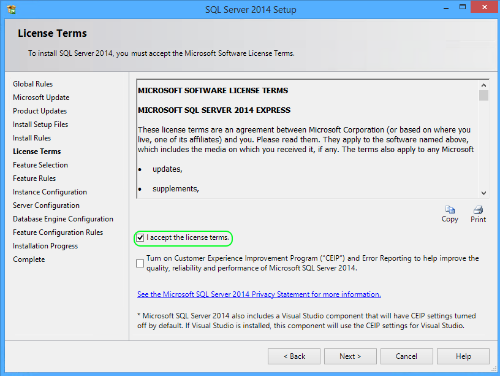Enable the CEIP and Error Reporting checkbox
The height and width of the screenshot is (376, 500).
pyautogui.click(x=140, y=263)
